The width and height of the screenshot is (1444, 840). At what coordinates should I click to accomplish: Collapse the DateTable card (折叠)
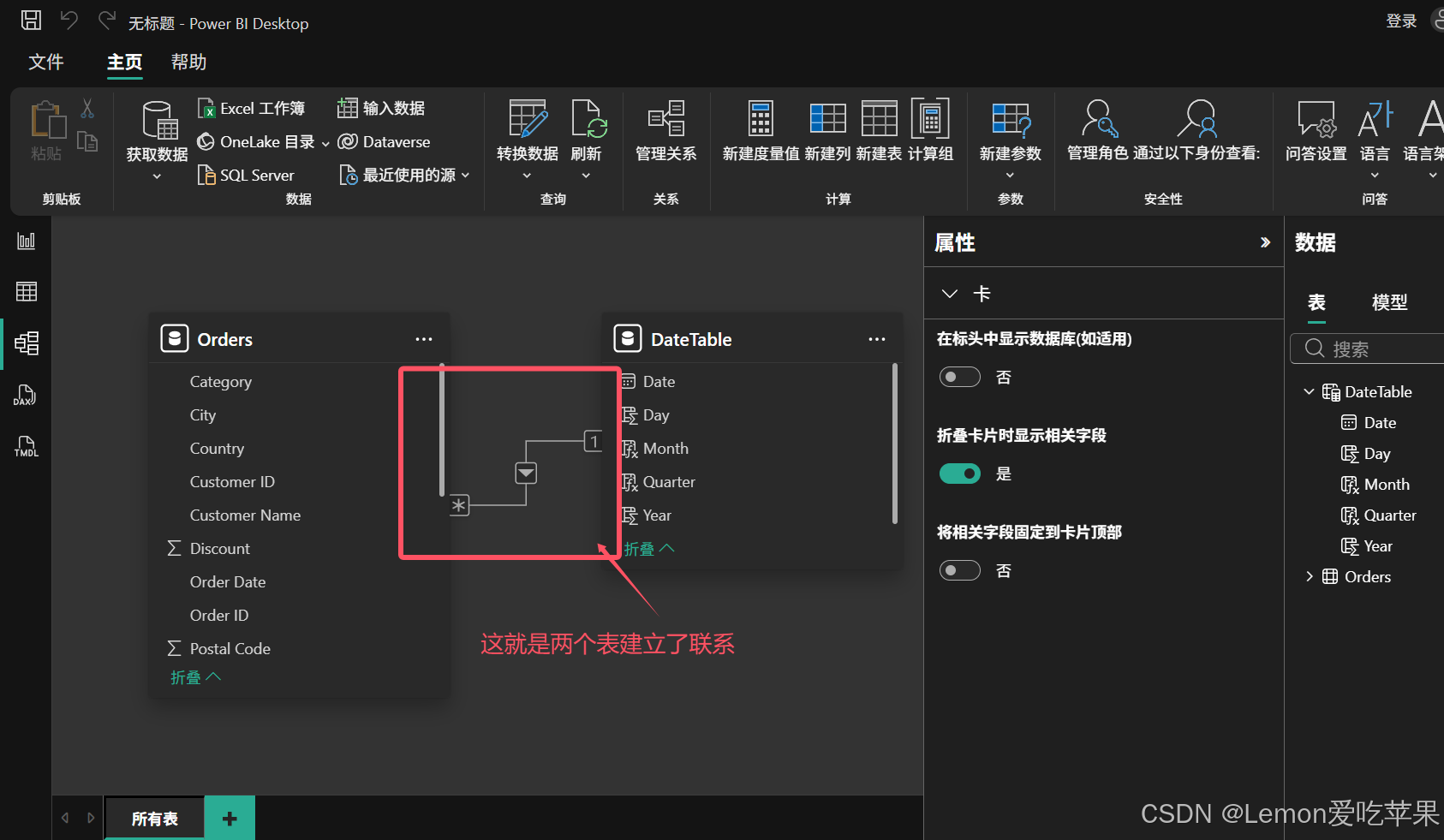click(x=649, y=549)
